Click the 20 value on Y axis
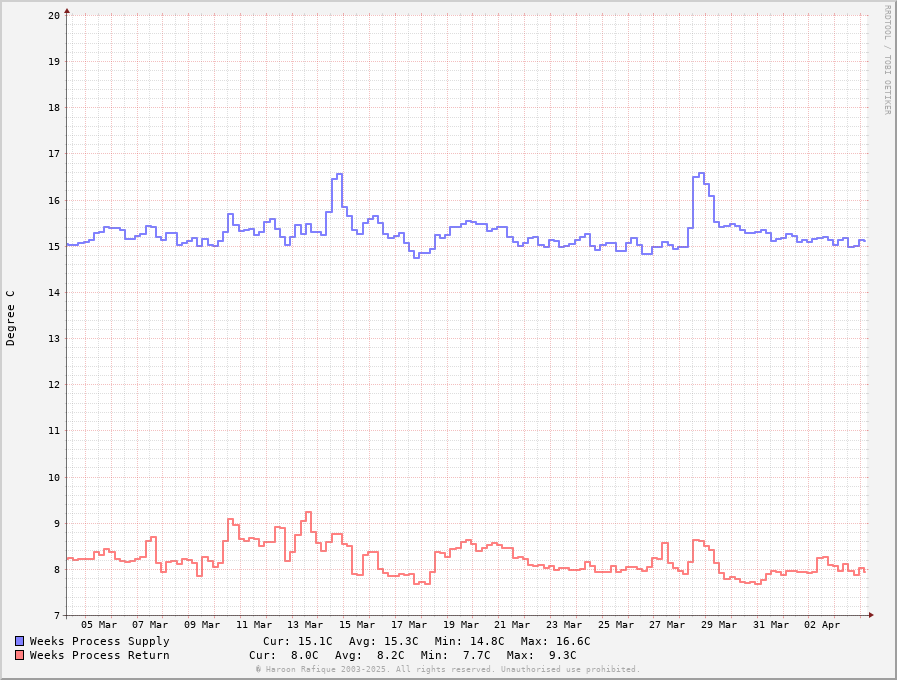This screenshot has width=897, height=680. coord(53,15)
